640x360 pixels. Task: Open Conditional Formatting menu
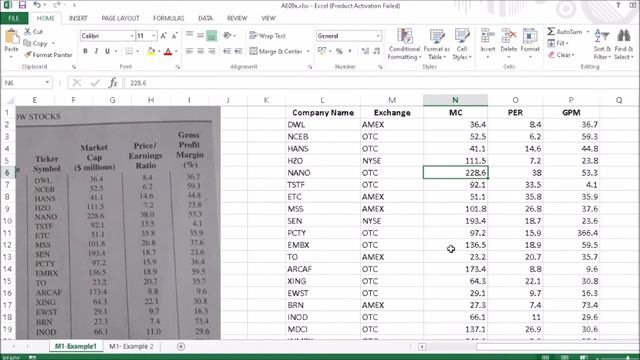[x=404, y=44]
